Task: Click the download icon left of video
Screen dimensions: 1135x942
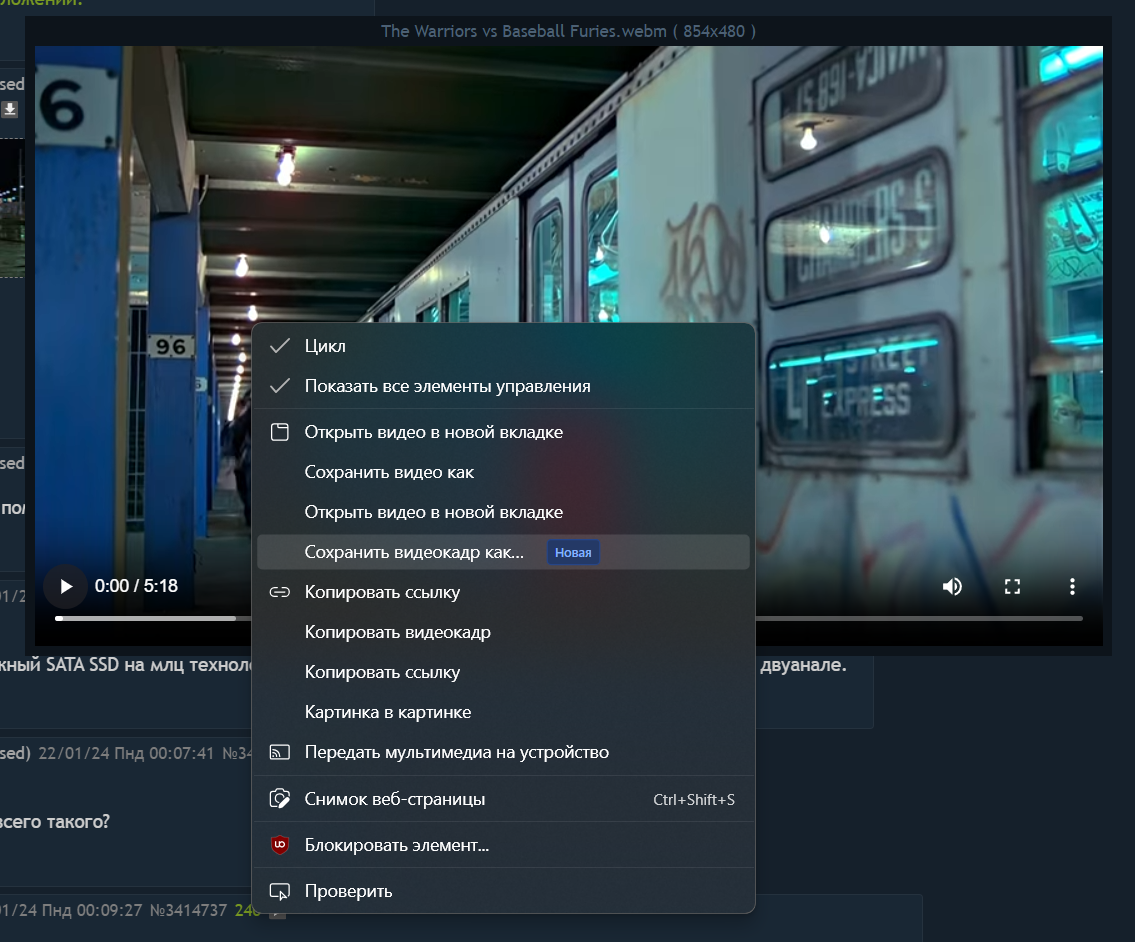Action: tap(9, 109)
